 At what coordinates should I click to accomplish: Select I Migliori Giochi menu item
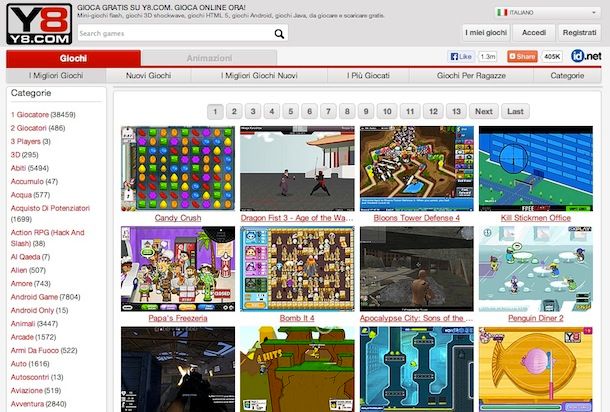click(x=56, y=75)
